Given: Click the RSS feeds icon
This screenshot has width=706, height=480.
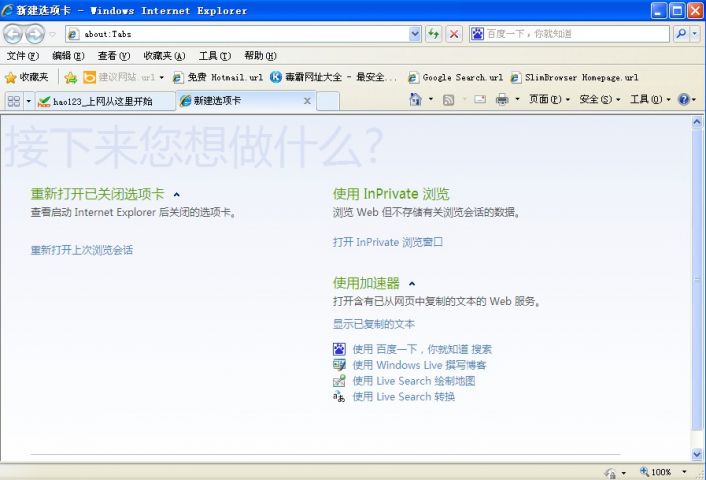Looking at the screenshot, I should coord(448,100).
